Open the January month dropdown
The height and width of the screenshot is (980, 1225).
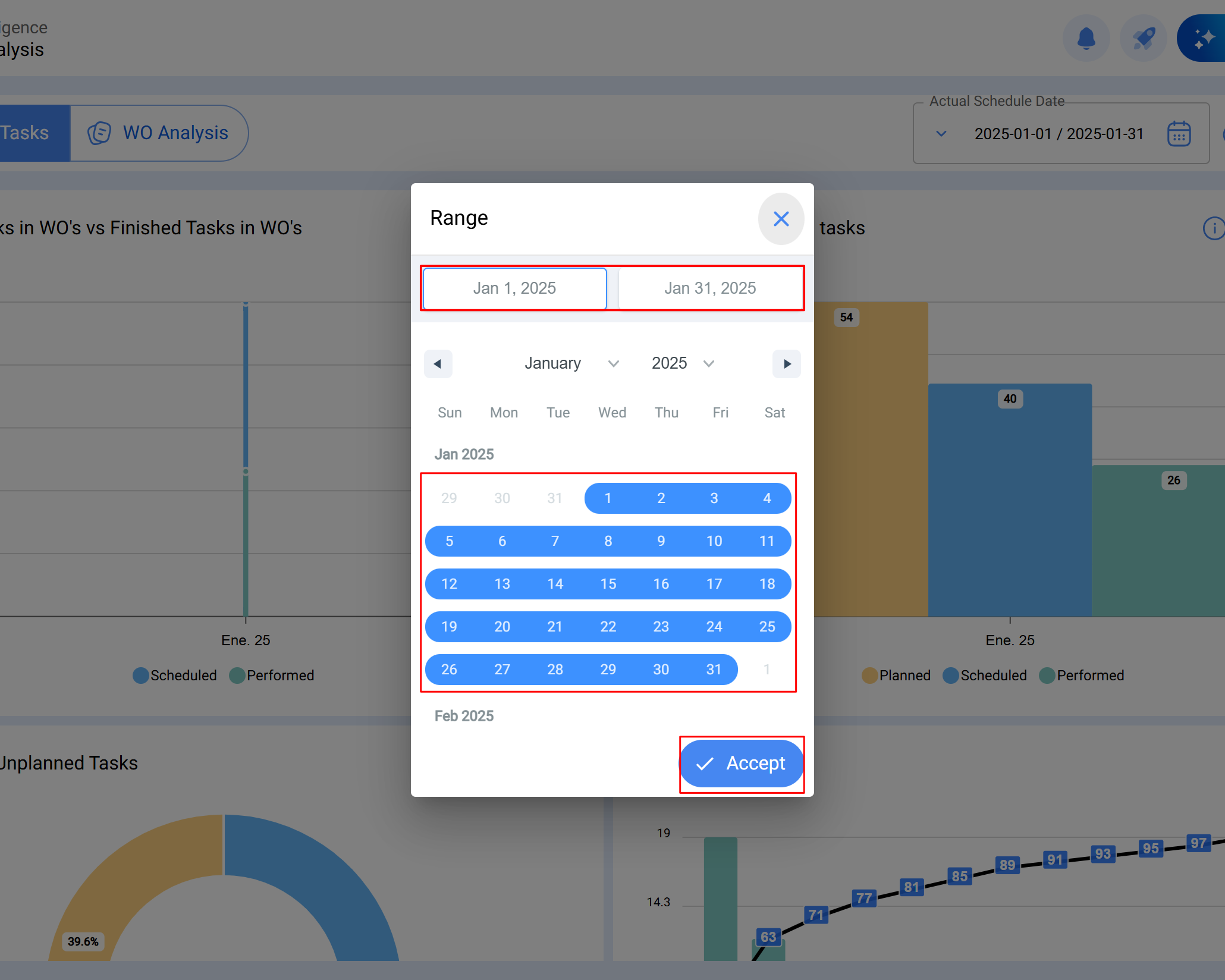571,363
